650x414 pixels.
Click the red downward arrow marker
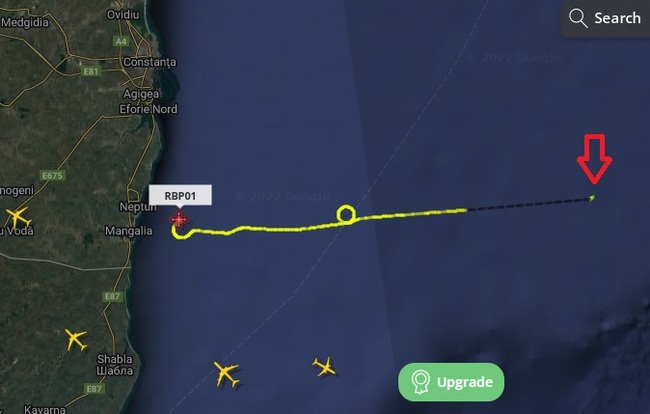pos(594,158)
